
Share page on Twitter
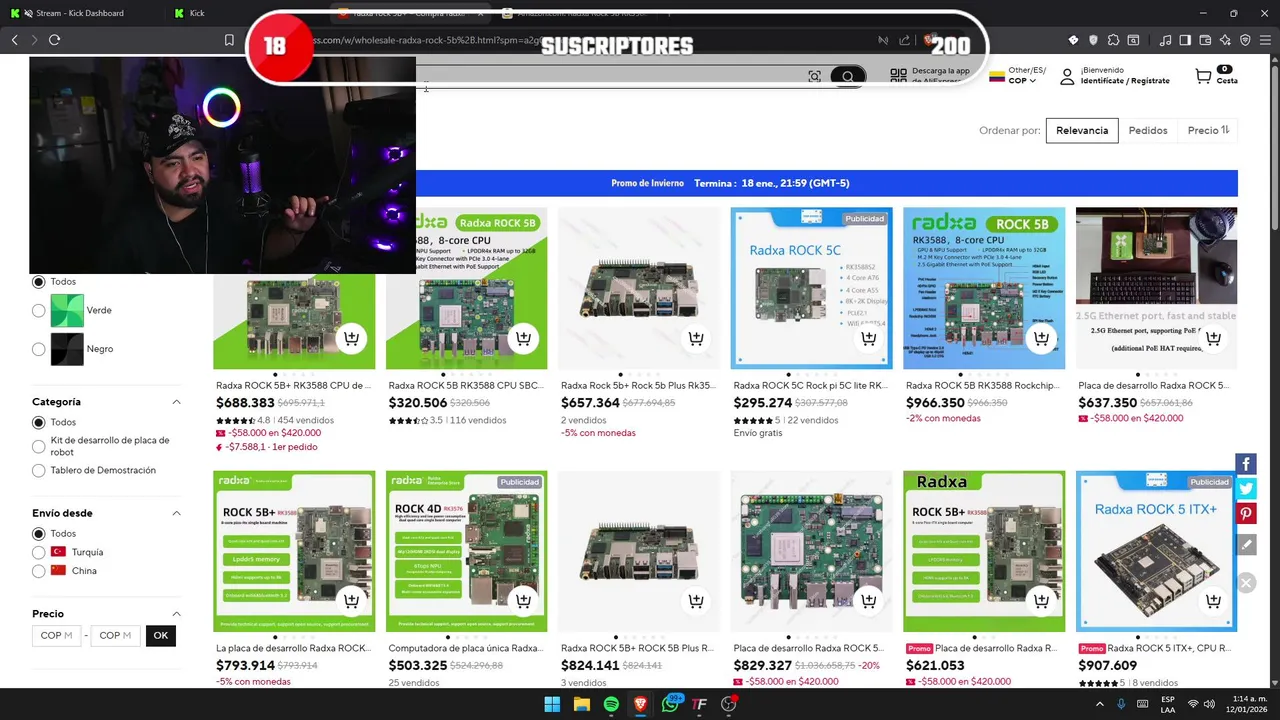[1246, 489]
